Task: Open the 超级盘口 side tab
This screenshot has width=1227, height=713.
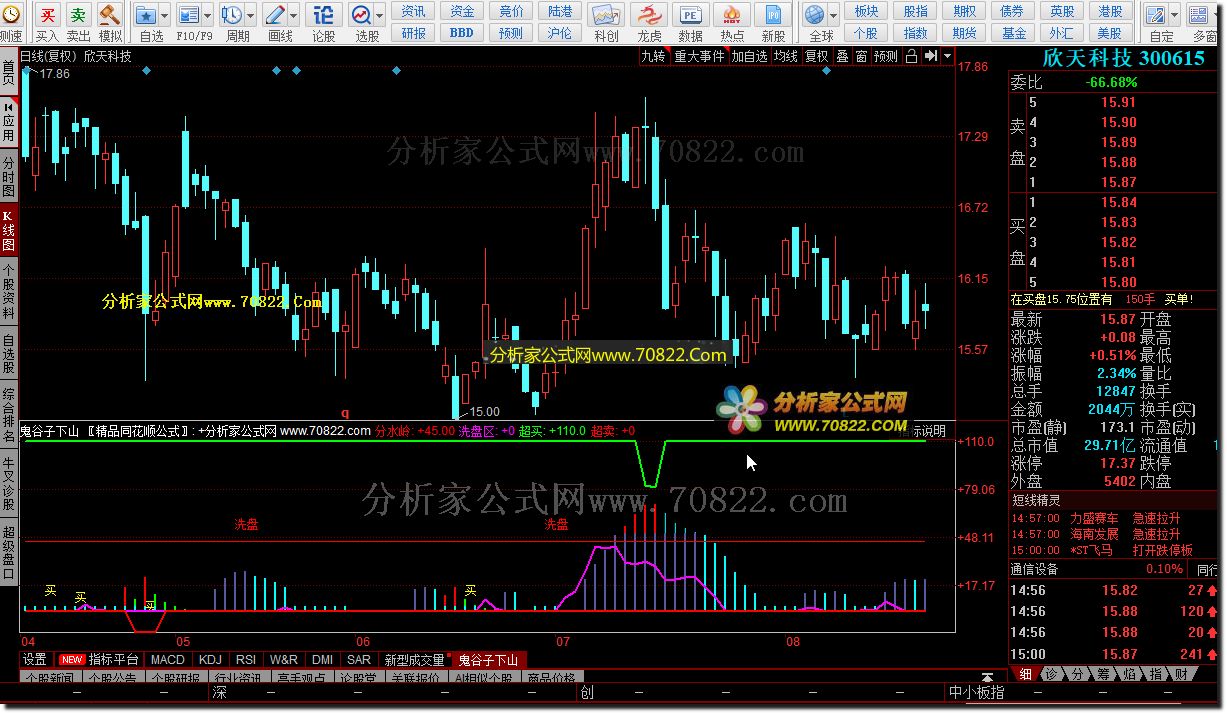Action: pyautogui.click(x=9, y=553)
